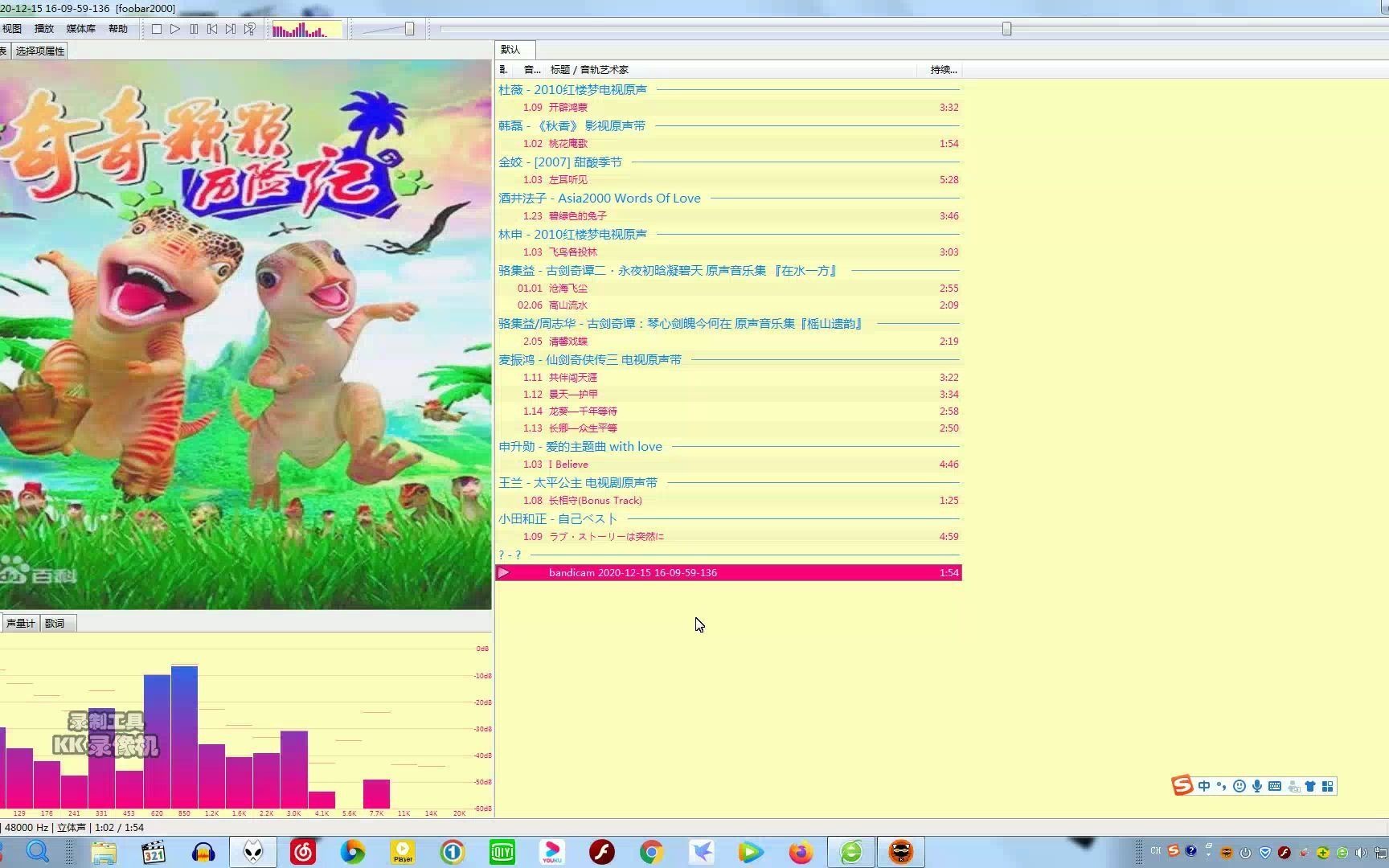Toggle Sogou punctuation mode on input bar
This screenshot has width=1389, height=868.
[1221, 786]
